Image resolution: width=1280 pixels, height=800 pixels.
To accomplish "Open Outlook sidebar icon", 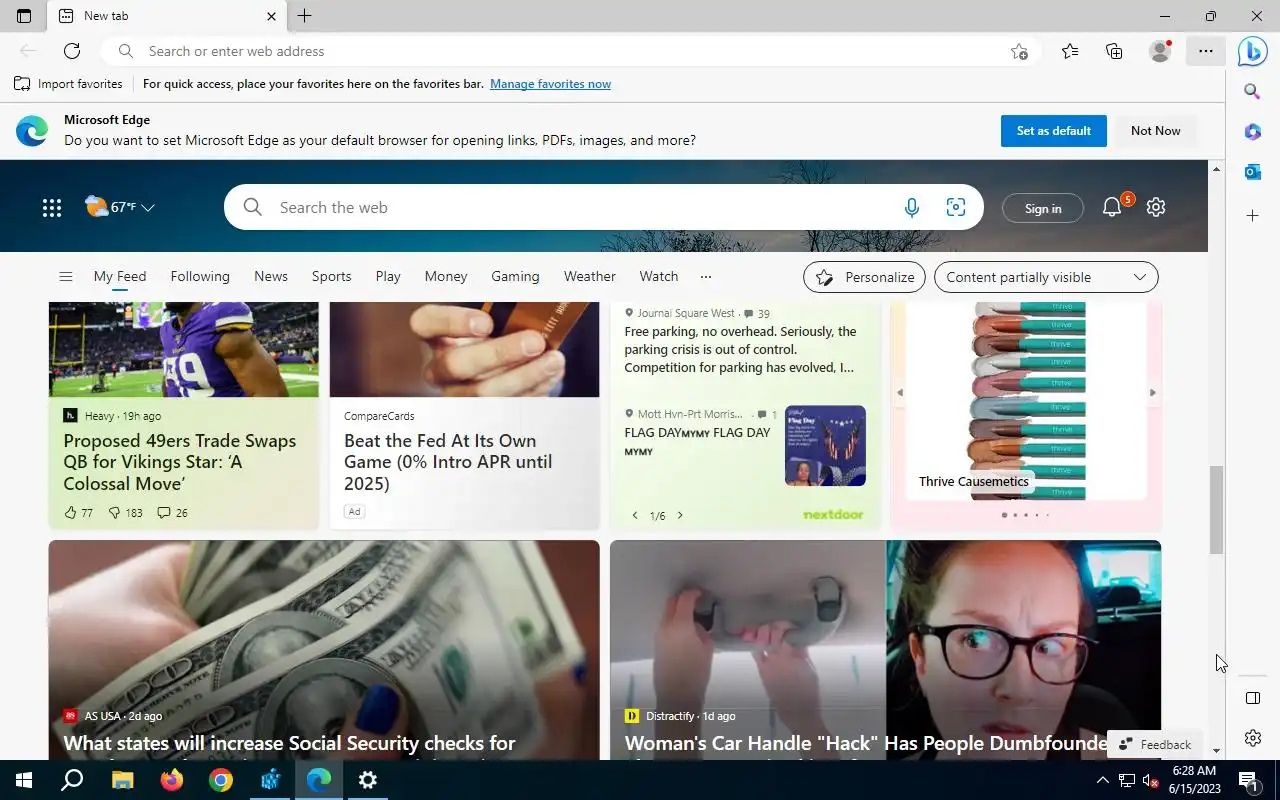I will [1252, 172].
